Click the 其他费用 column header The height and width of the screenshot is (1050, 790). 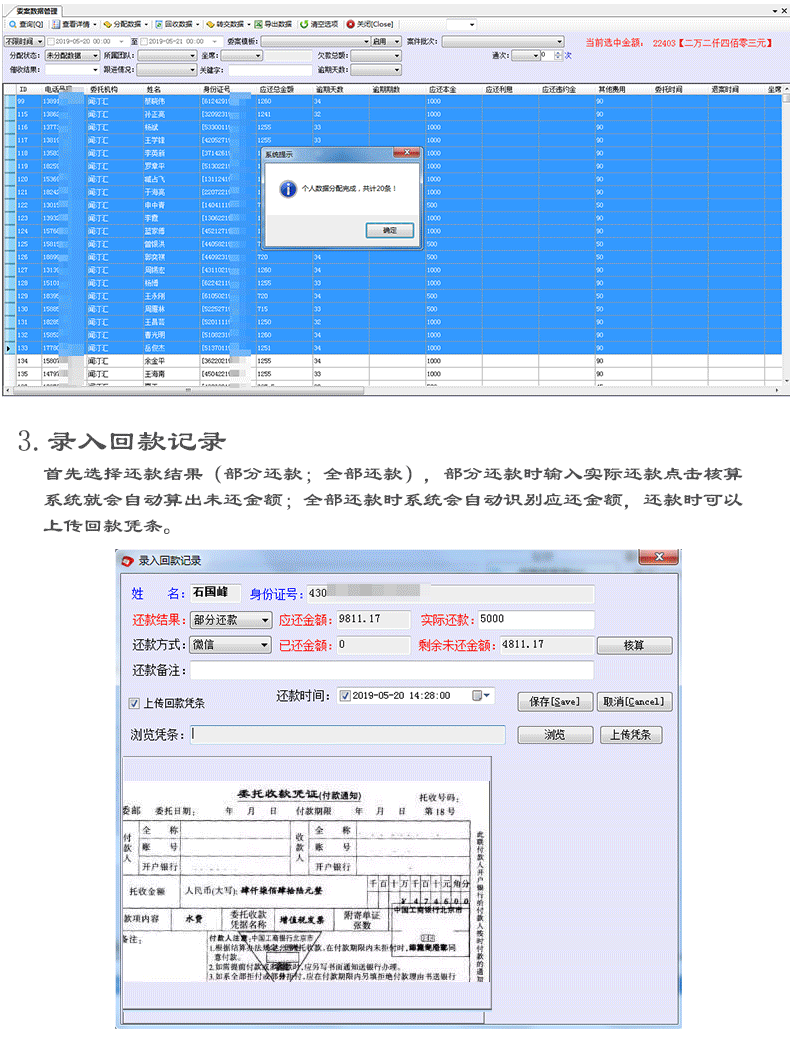623,89
